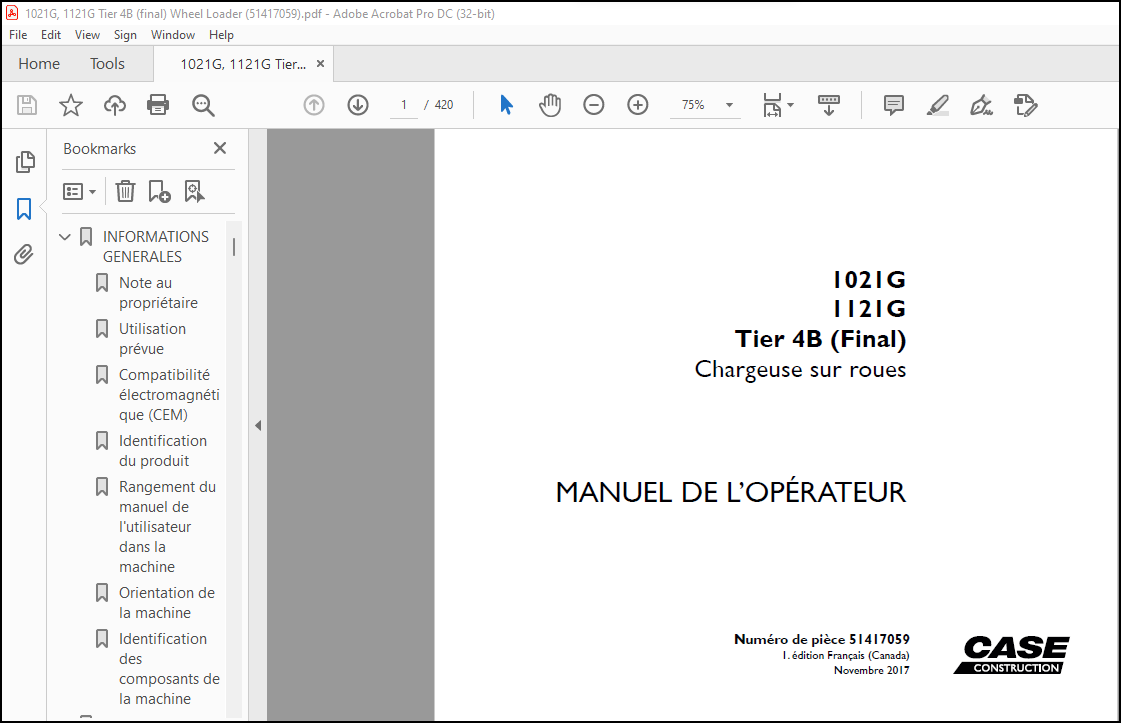Click the page number field
The image size is (1121, 723).
point(404,105)
